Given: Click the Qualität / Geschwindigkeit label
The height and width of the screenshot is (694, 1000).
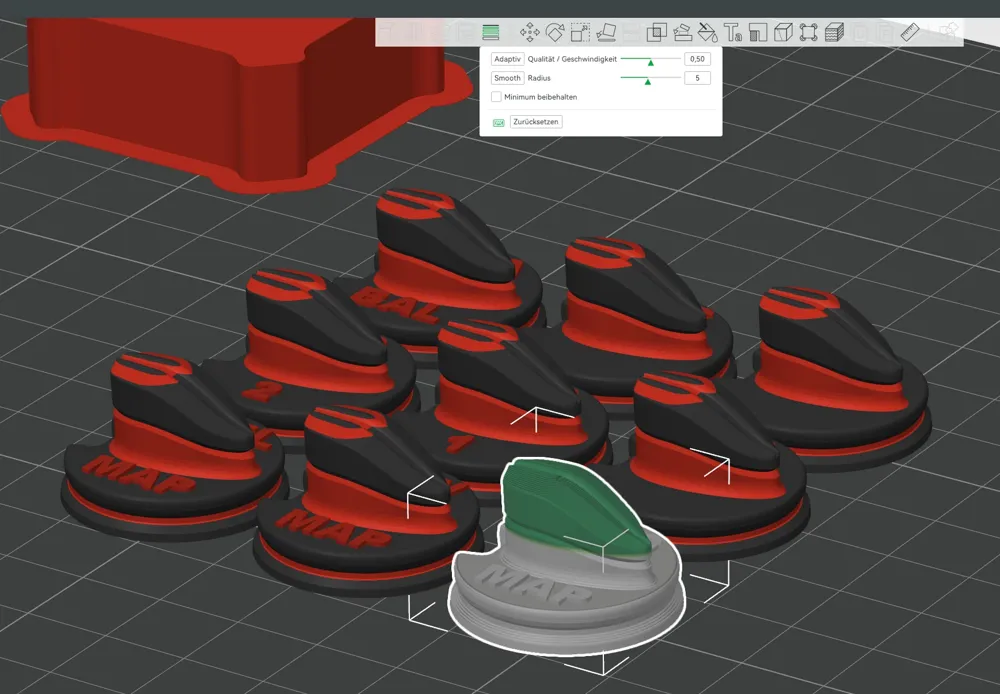Looking at the screenshot, I should (572, 59).
